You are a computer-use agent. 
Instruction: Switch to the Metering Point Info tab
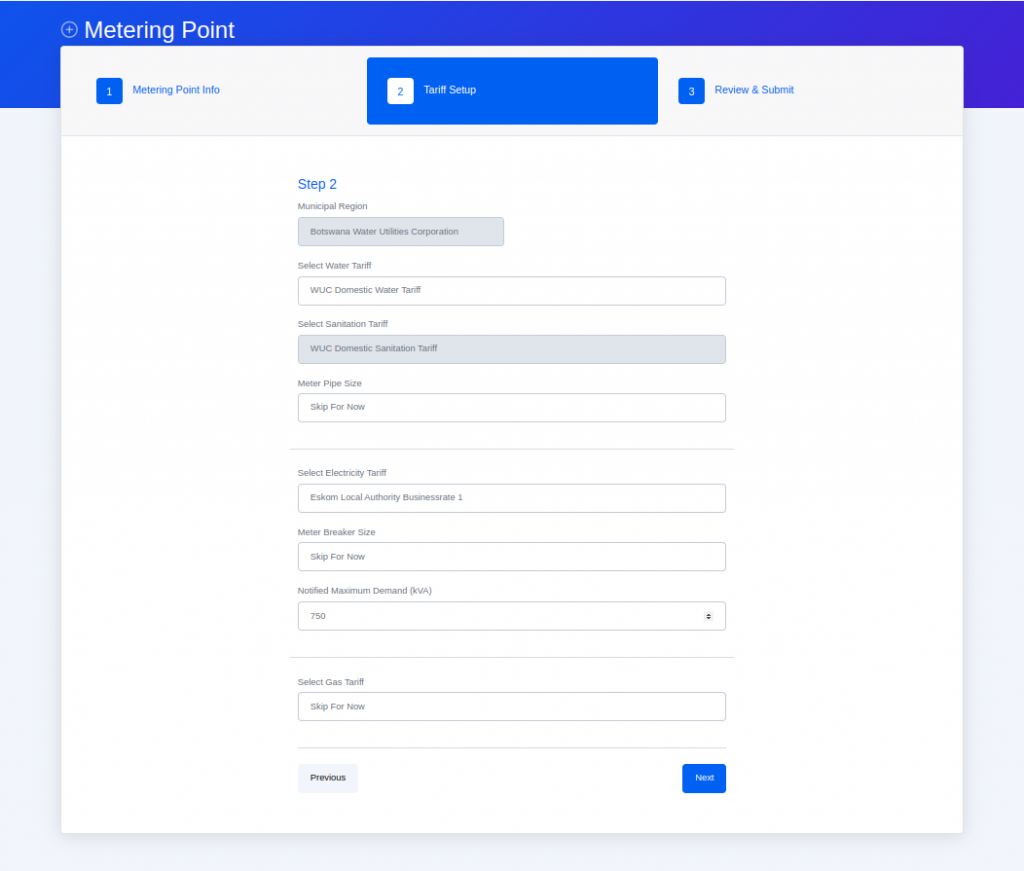pyautogui.click(x=176, y=90)
